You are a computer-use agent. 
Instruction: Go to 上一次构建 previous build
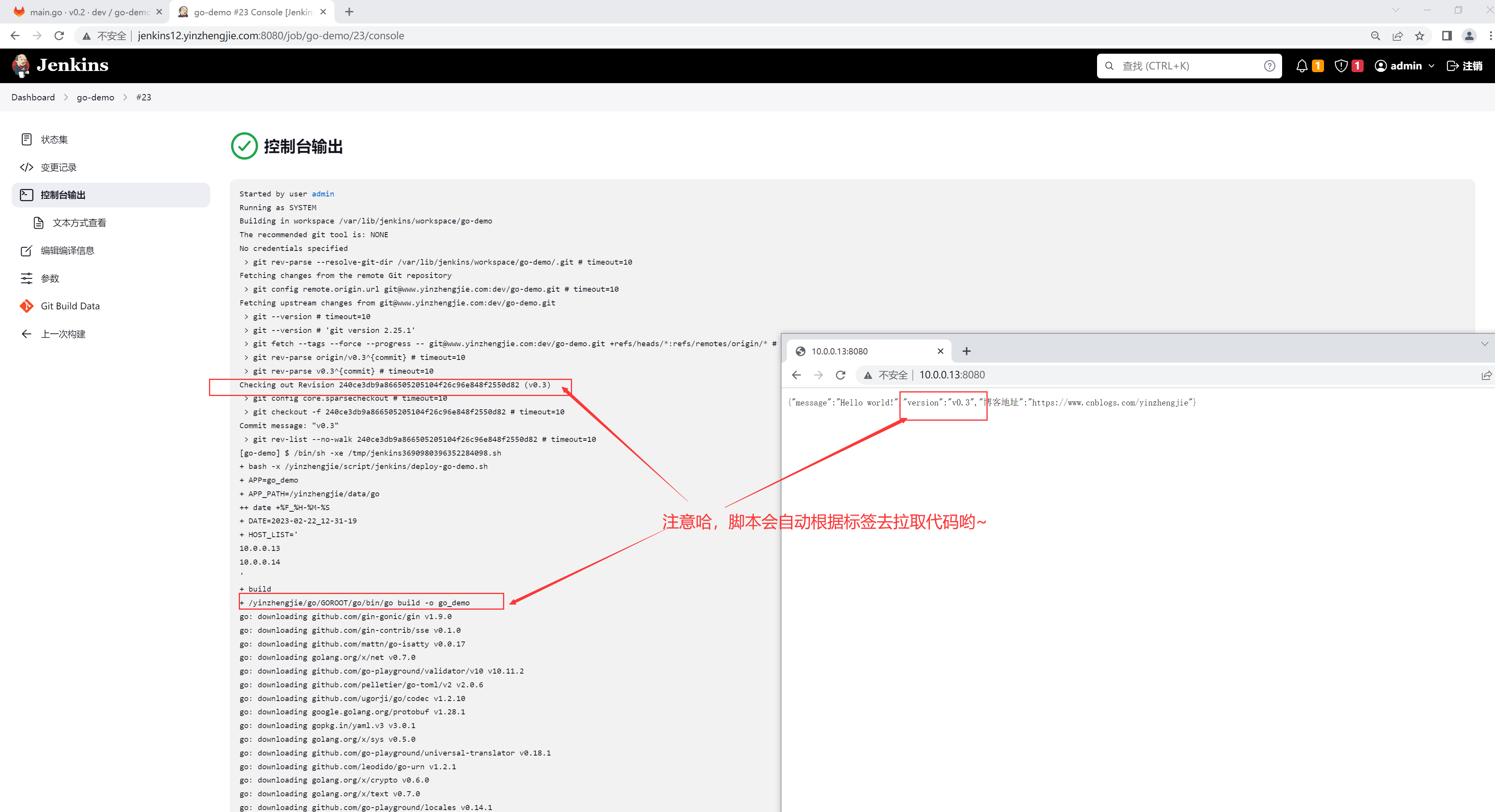pyautogui.click(x=63, y=334)
